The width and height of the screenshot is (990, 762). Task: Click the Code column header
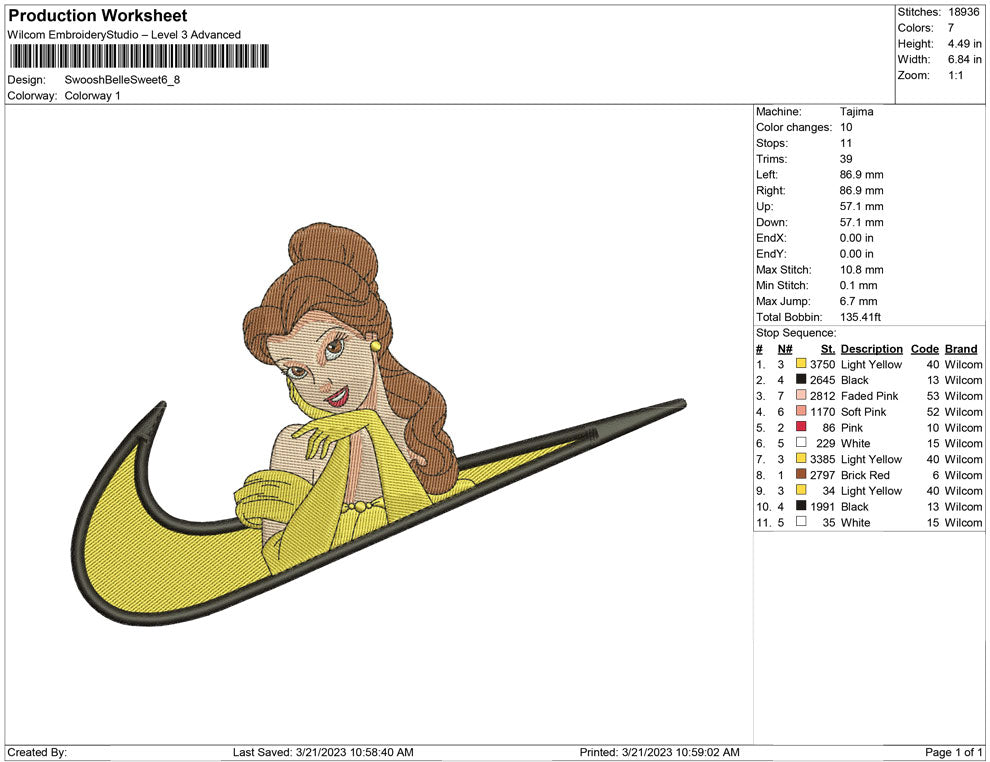(924, 349)
